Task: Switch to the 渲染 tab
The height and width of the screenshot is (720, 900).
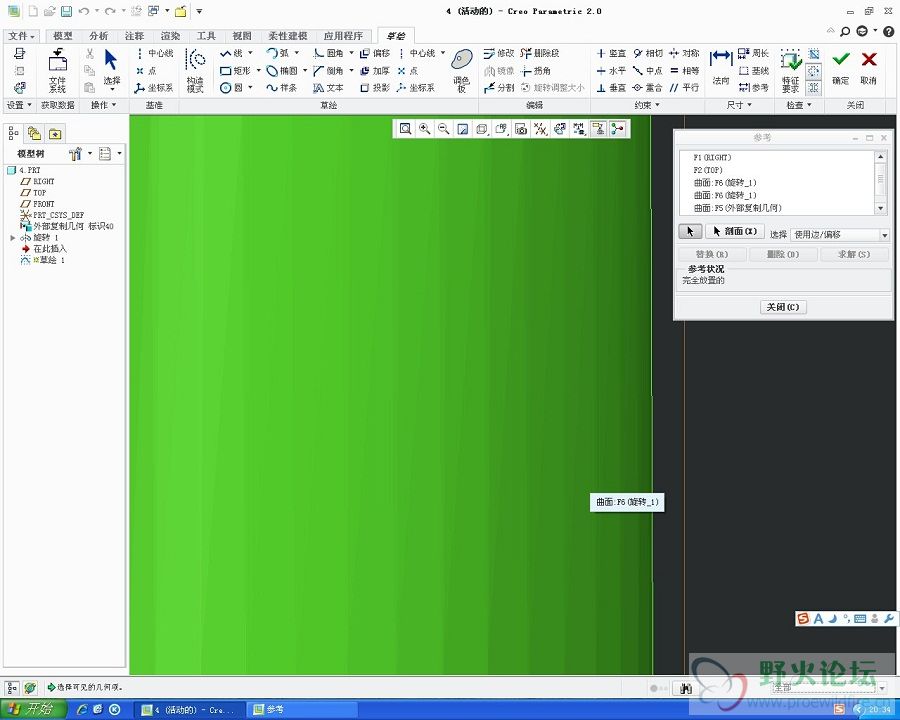Action: (170, 36)
